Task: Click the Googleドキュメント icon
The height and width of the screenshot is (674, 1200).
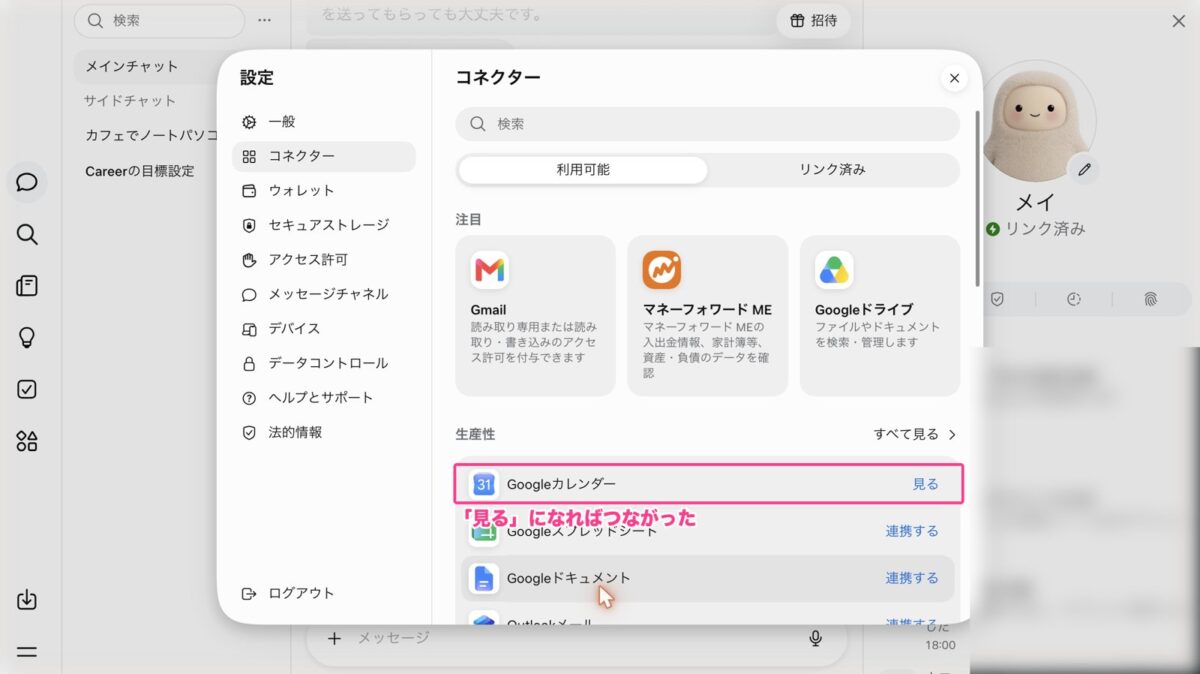Action: tap(484, 578)
